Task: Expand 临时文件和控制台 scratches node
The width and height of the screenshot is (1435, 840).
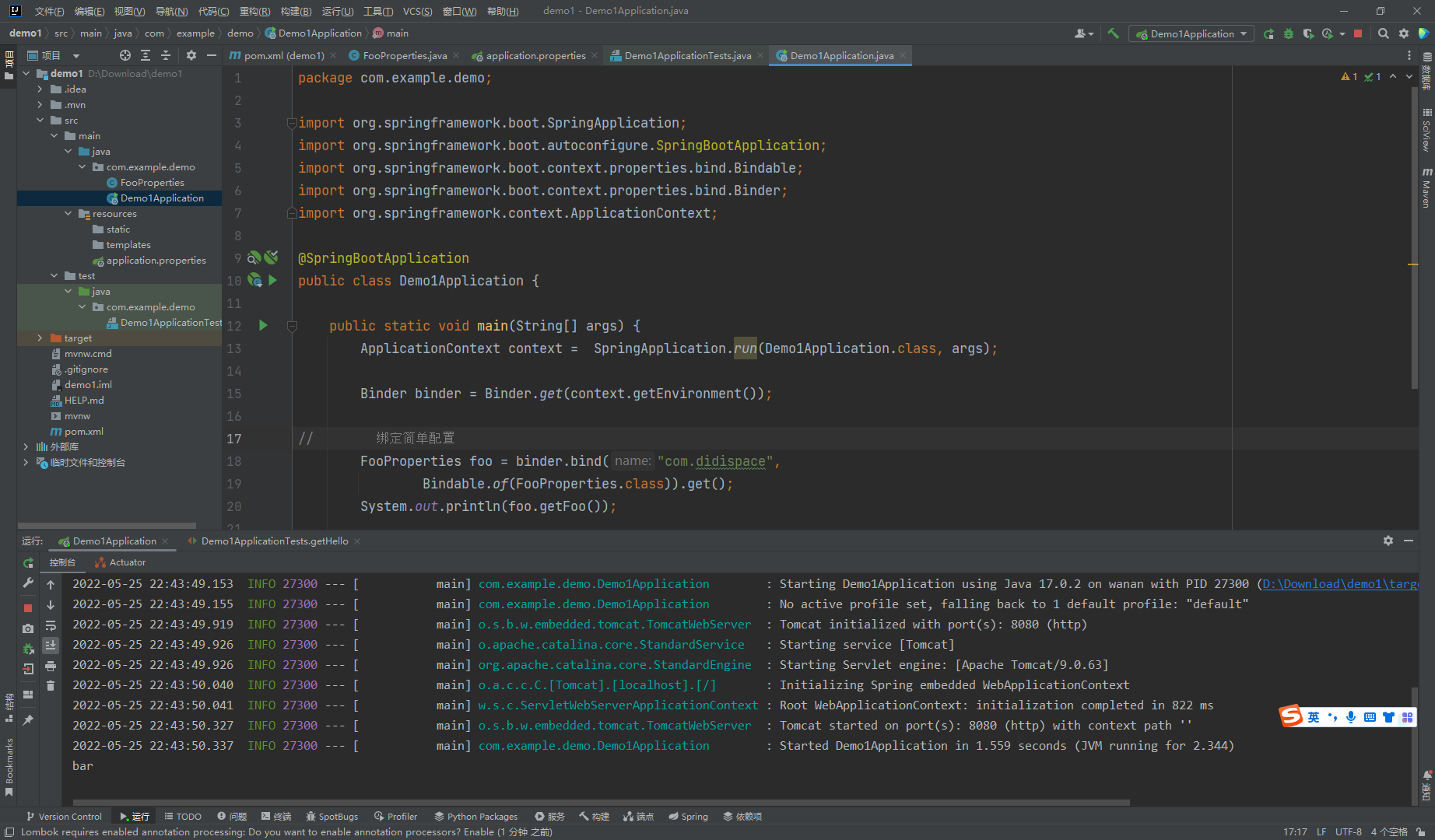Action: click(26, 462)
